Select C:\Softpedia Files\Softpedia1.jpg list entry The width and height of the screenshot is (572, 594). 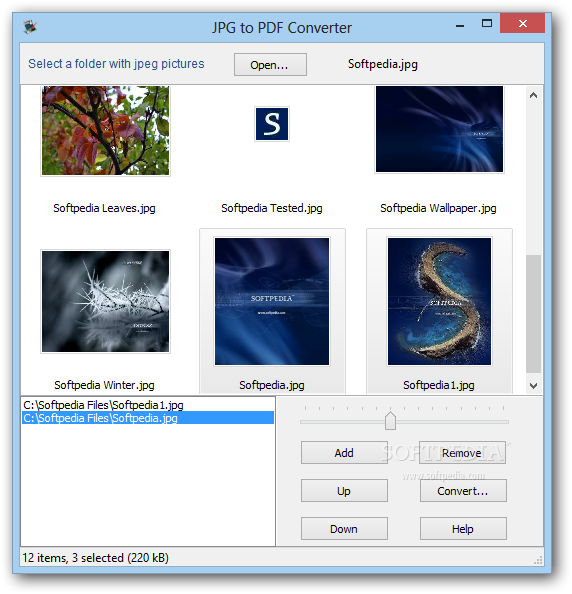148,405
